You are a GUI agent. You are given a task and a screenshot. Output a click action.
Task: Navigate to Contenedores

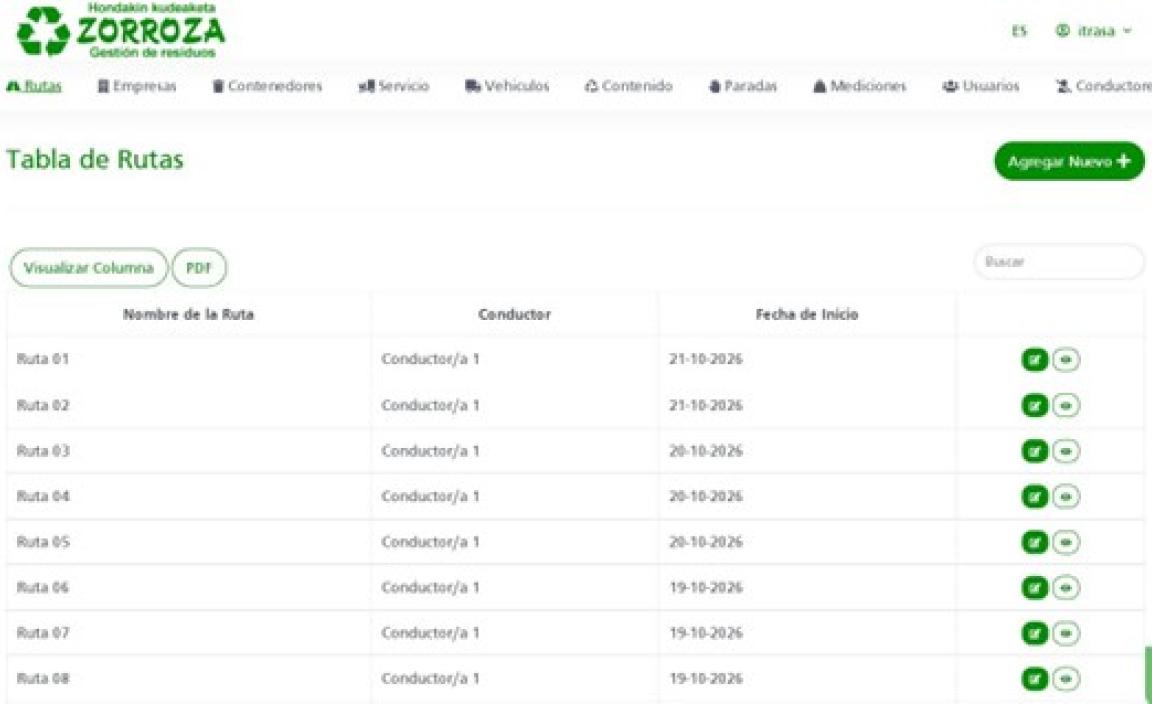[267, 86]
